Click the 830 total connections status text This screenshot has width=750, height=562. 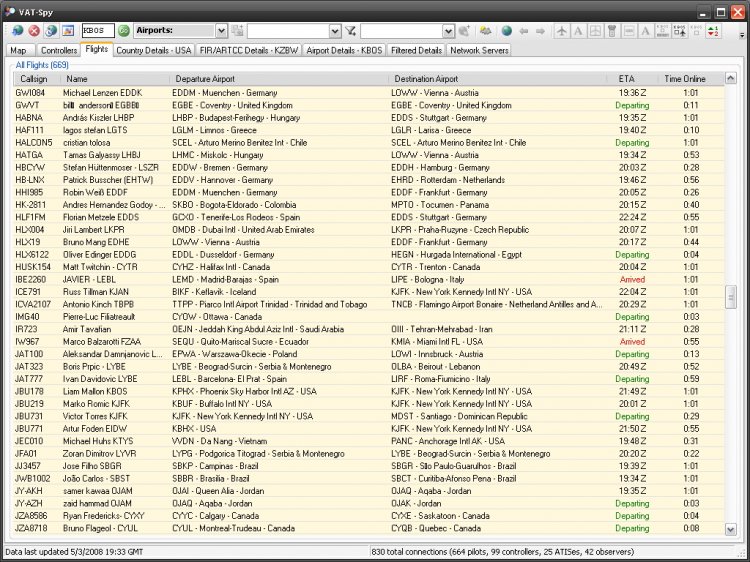coord(502,552)
